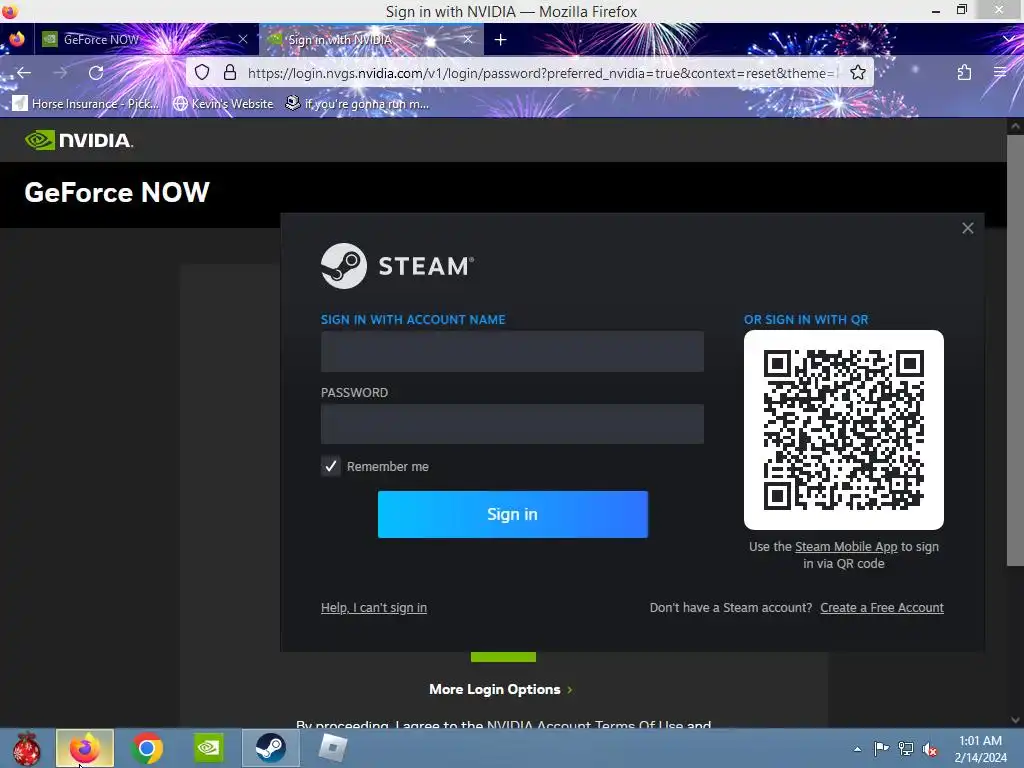This screenshot has width=1024, height=768.
Task: Open the 'if you're gonna run m...' bookmark
Action: coord(357,103)
